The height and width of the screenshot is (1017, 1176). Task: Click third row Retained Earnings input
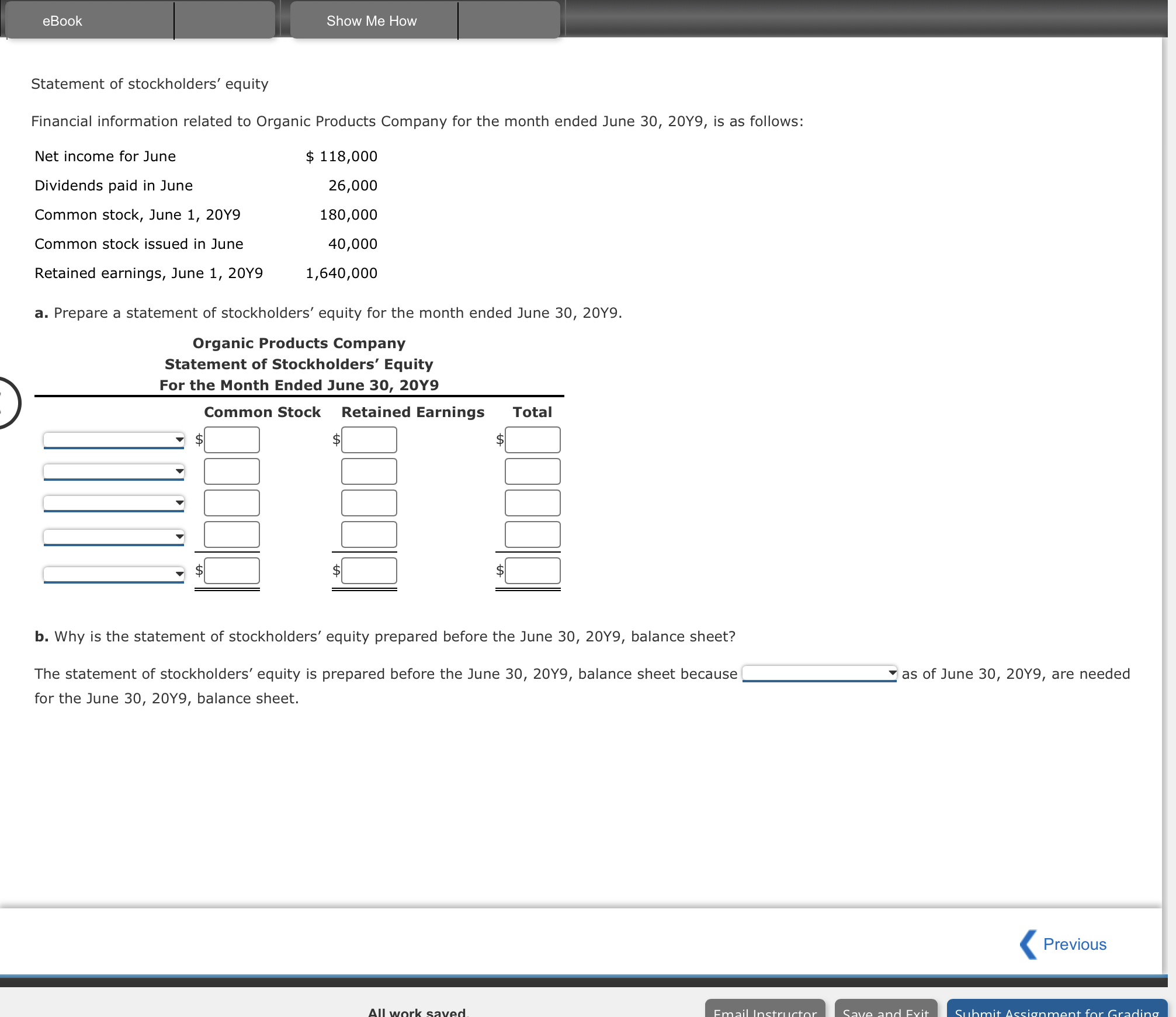pyautogui.click(x=369, y=503)
